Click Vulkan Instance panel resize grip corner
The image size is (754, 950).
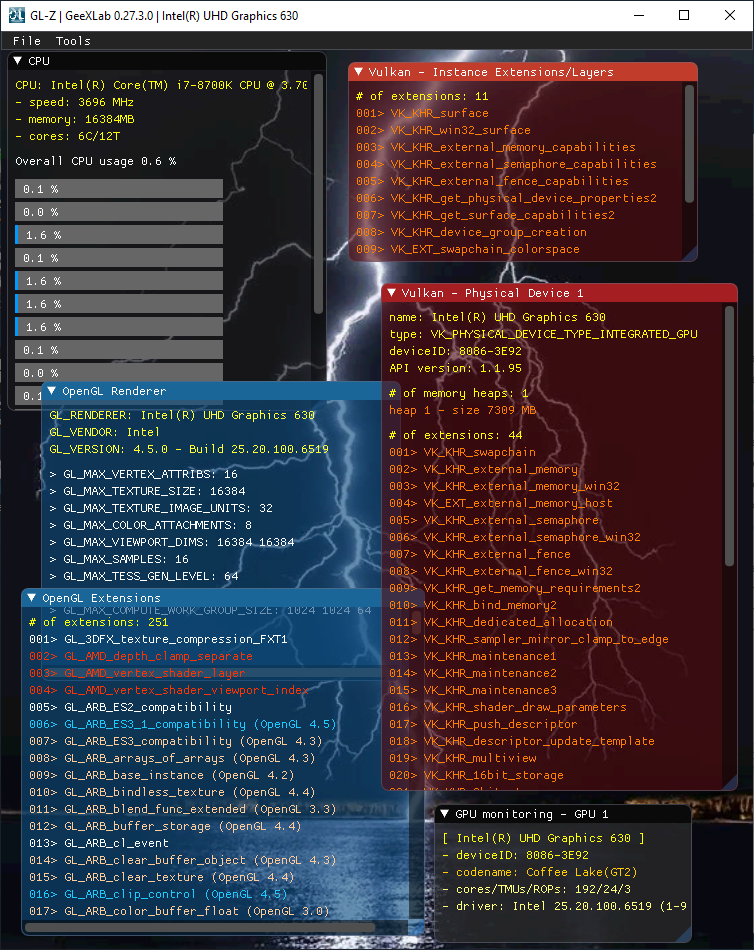click(x=690, y=254)
